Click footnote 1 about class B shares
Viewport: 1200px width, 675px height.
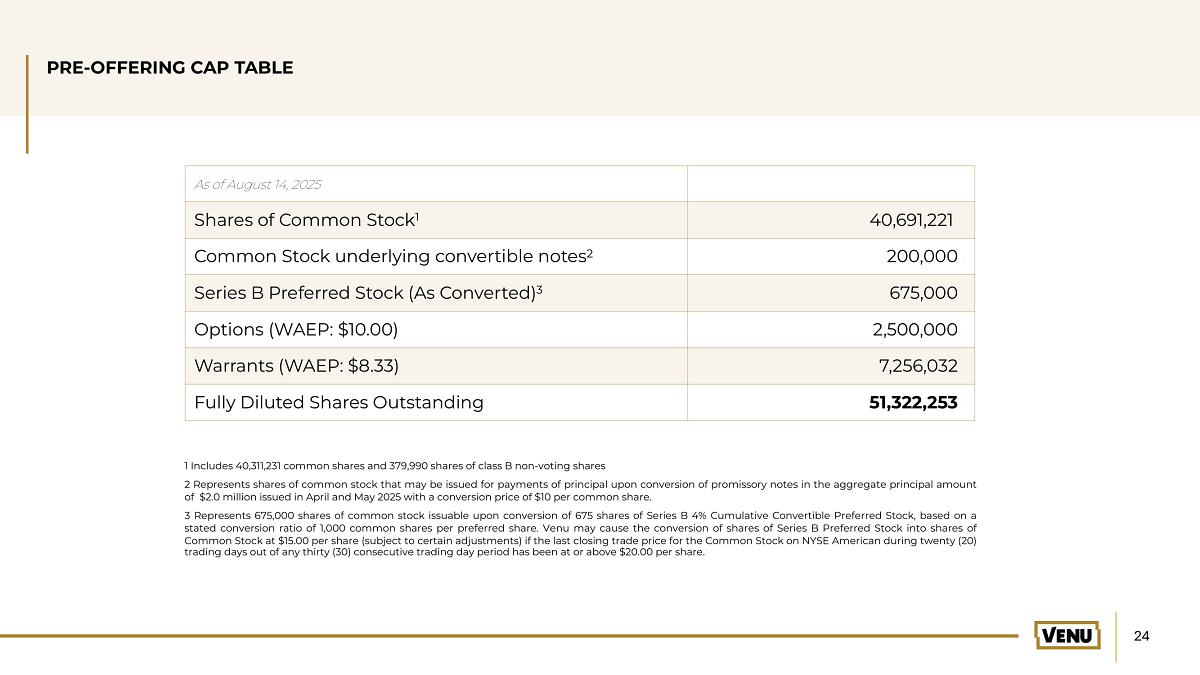[x=395, y=466]
